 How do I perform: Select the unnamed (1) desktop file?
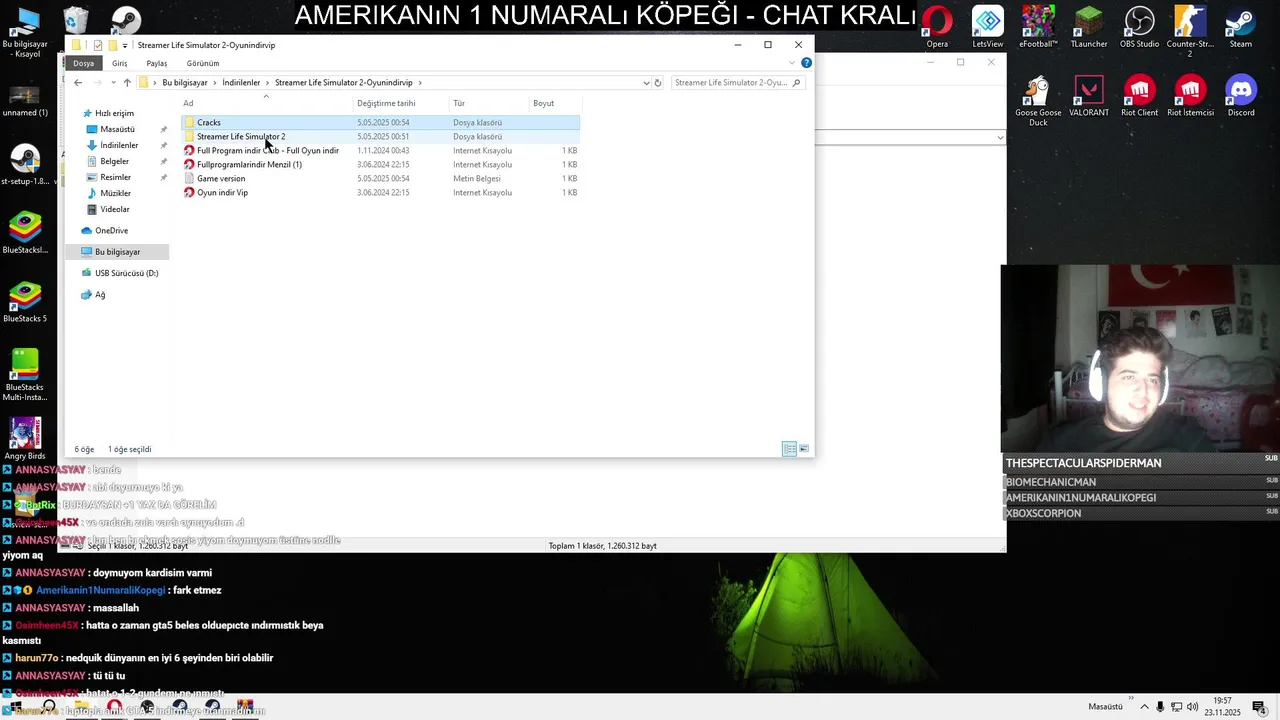(x=25, y=99)
